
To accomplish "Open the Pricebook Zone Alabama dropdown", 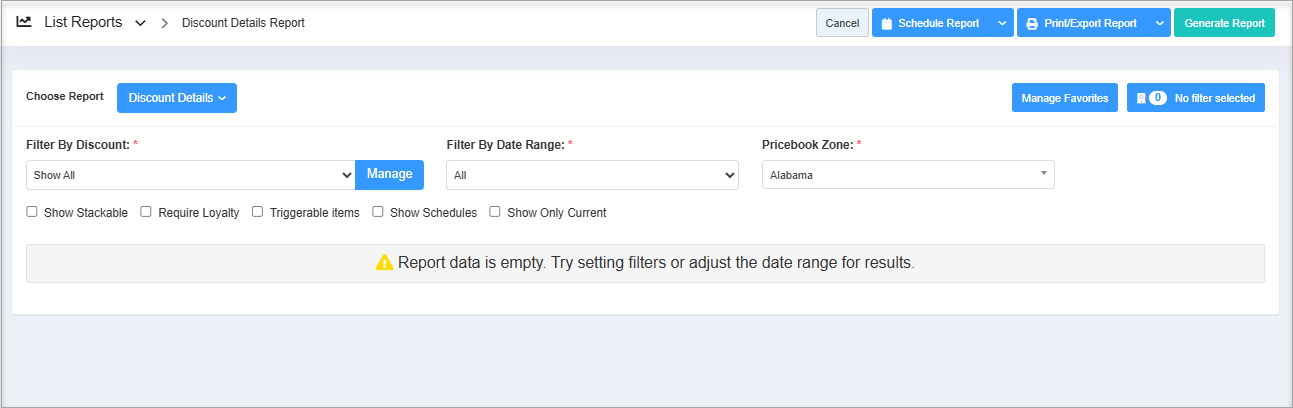I will pyautogui.click(x=908, y=175).
